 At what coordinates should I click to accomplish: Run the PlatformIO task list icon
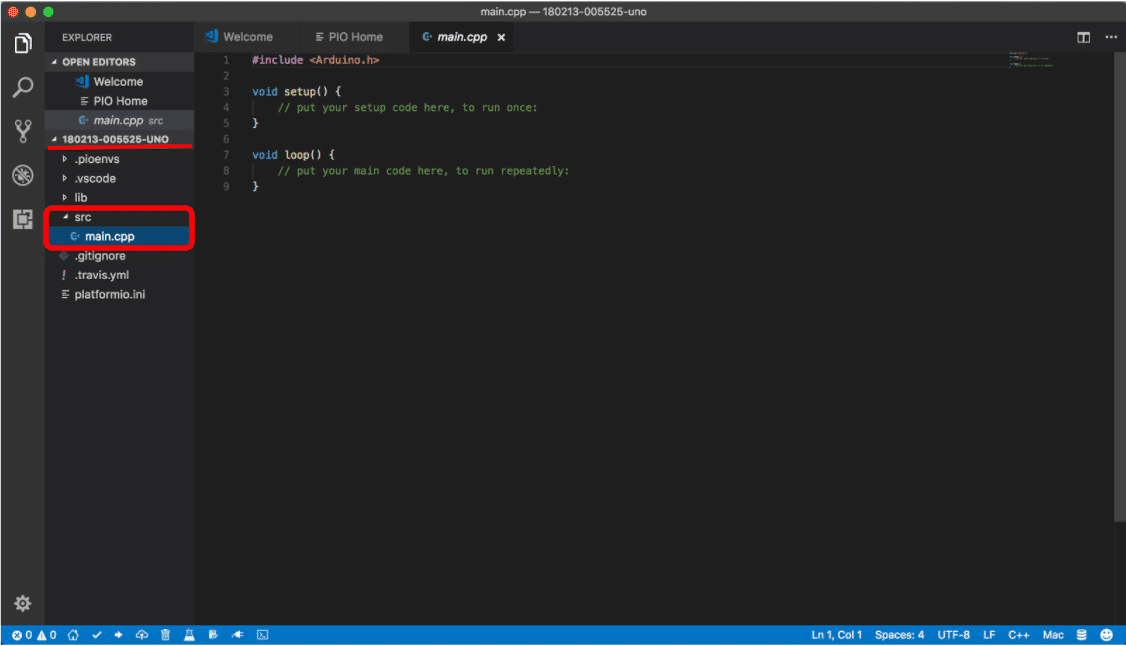[213, 635]
